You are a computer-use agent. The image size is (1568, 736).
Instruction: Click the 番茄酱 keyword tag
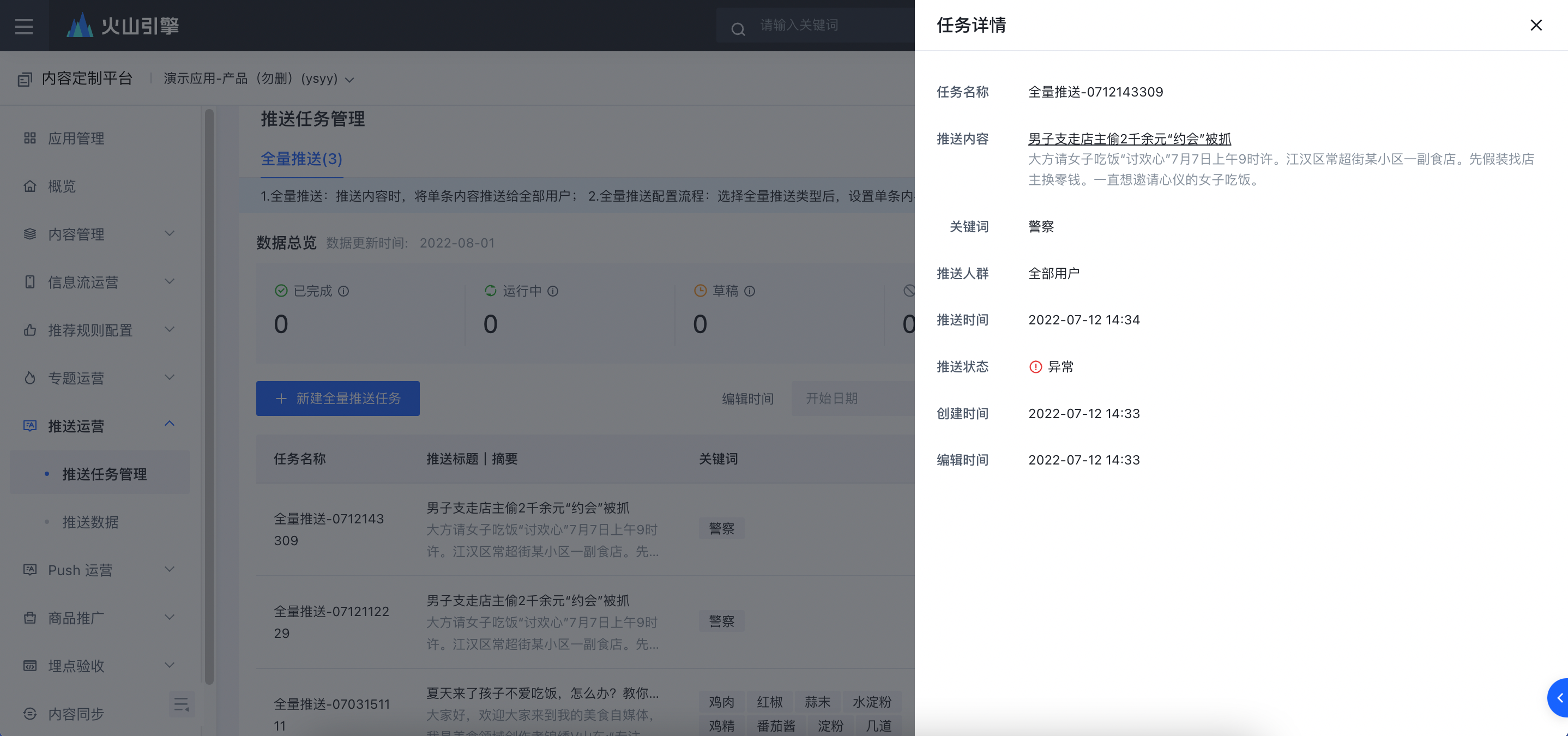(x=776, y=726)
